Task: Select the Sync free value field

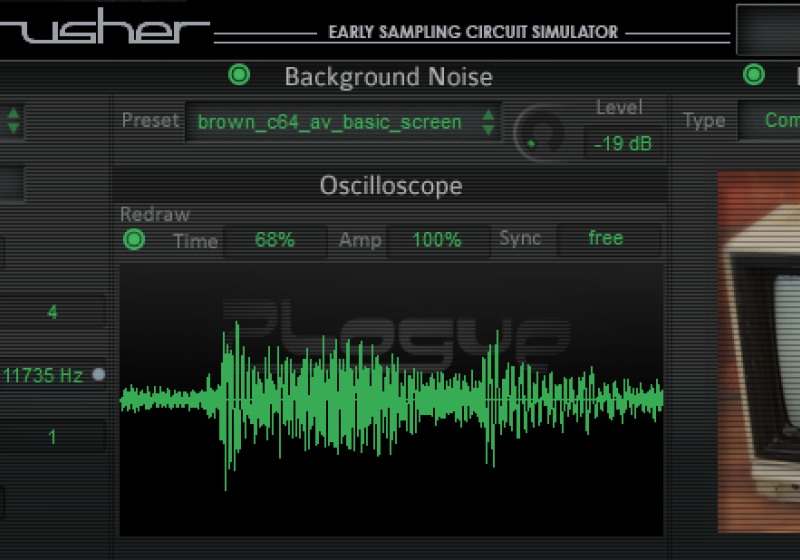Action: tap(606, 239)
